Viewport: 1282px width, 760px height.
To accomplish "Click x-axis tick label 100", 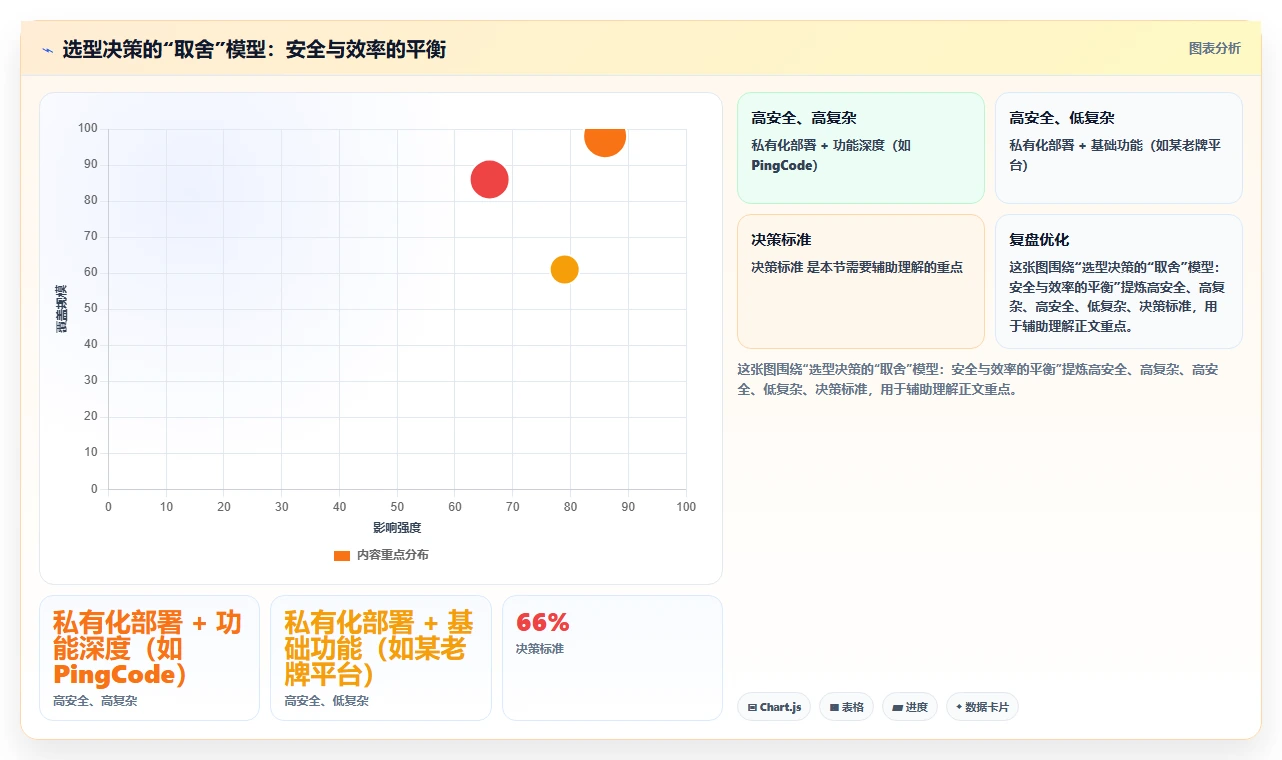I will [686, 507].
